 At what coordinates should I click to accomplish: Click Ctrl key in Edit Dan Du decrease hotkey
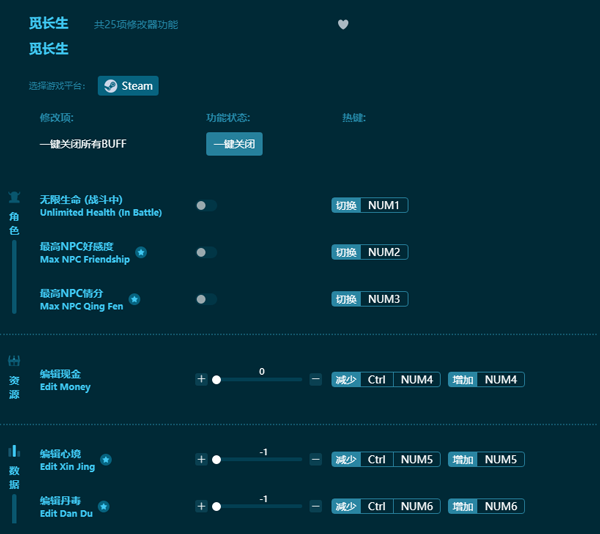[377, 506]
